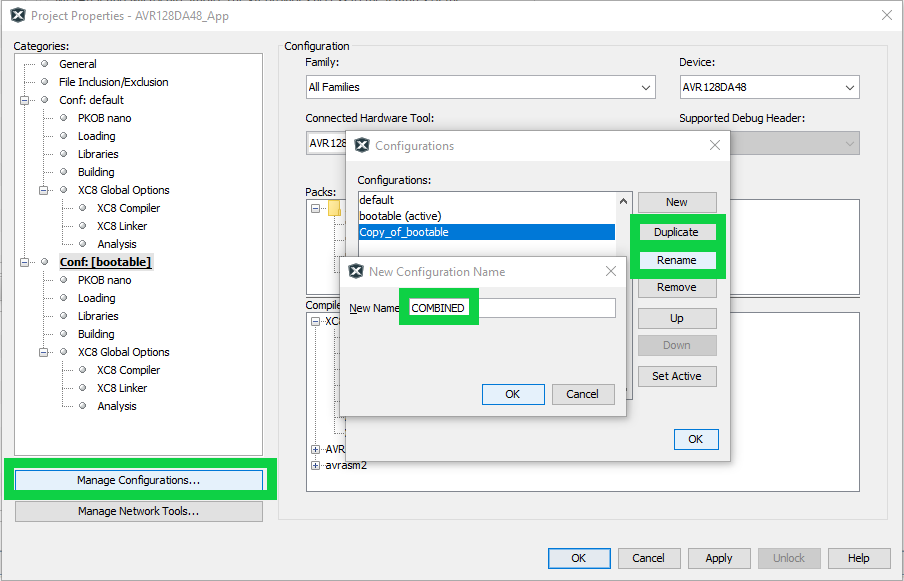904x581 pixels.
Task: Confirm new configuration name with OK
Action: (512, 394)
